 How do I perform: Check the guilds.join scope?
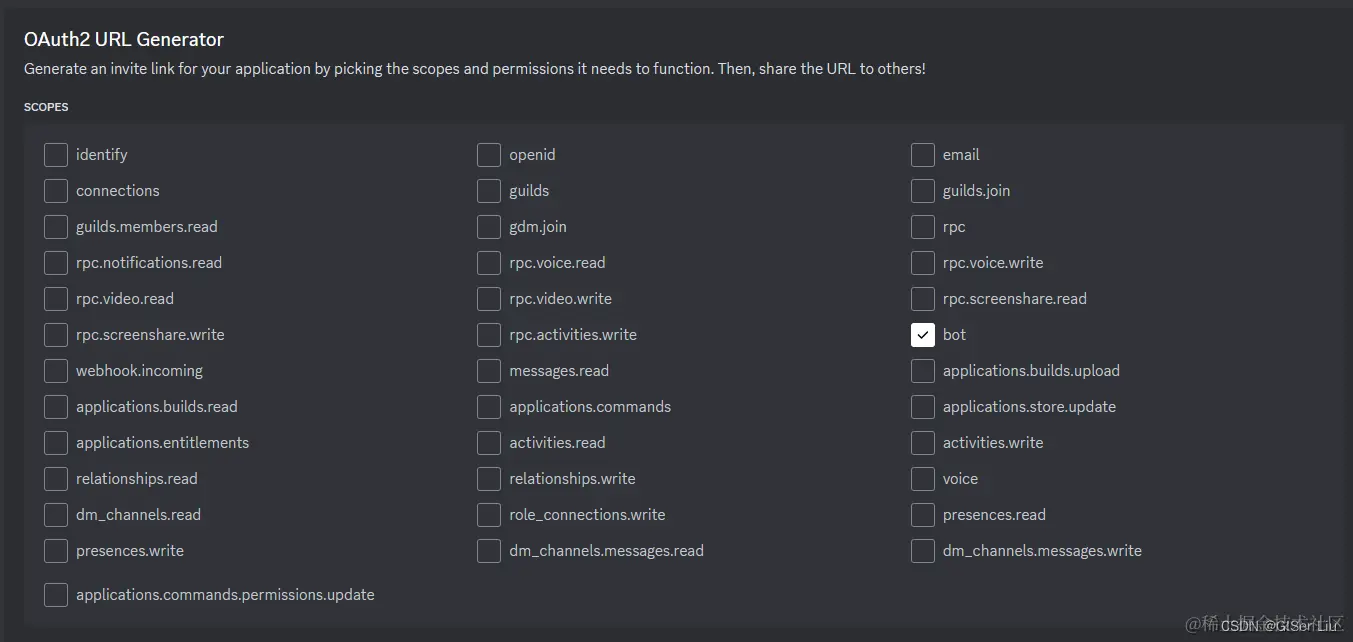tap(923, 191)
